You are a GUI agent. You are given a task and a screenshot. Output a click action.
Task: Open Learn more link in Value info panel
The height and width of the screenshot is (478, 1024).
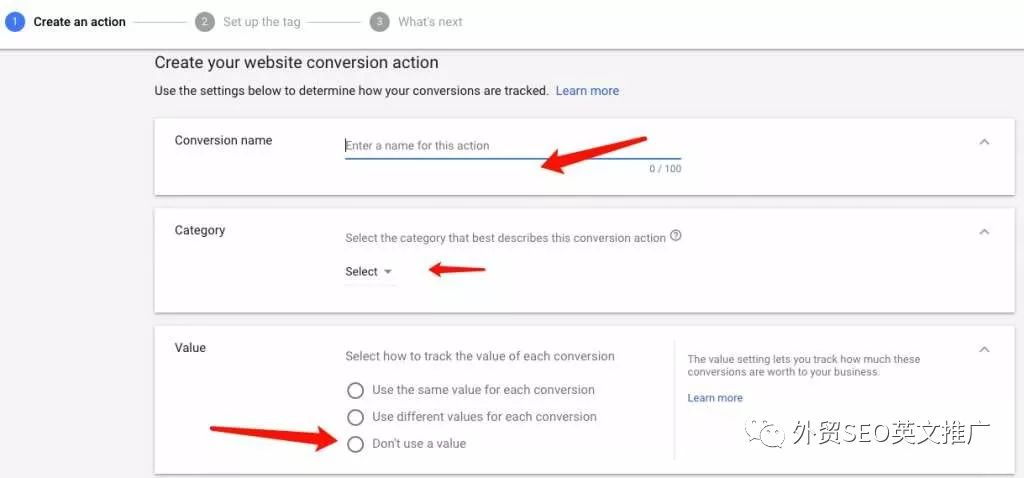tap(715, 398)
